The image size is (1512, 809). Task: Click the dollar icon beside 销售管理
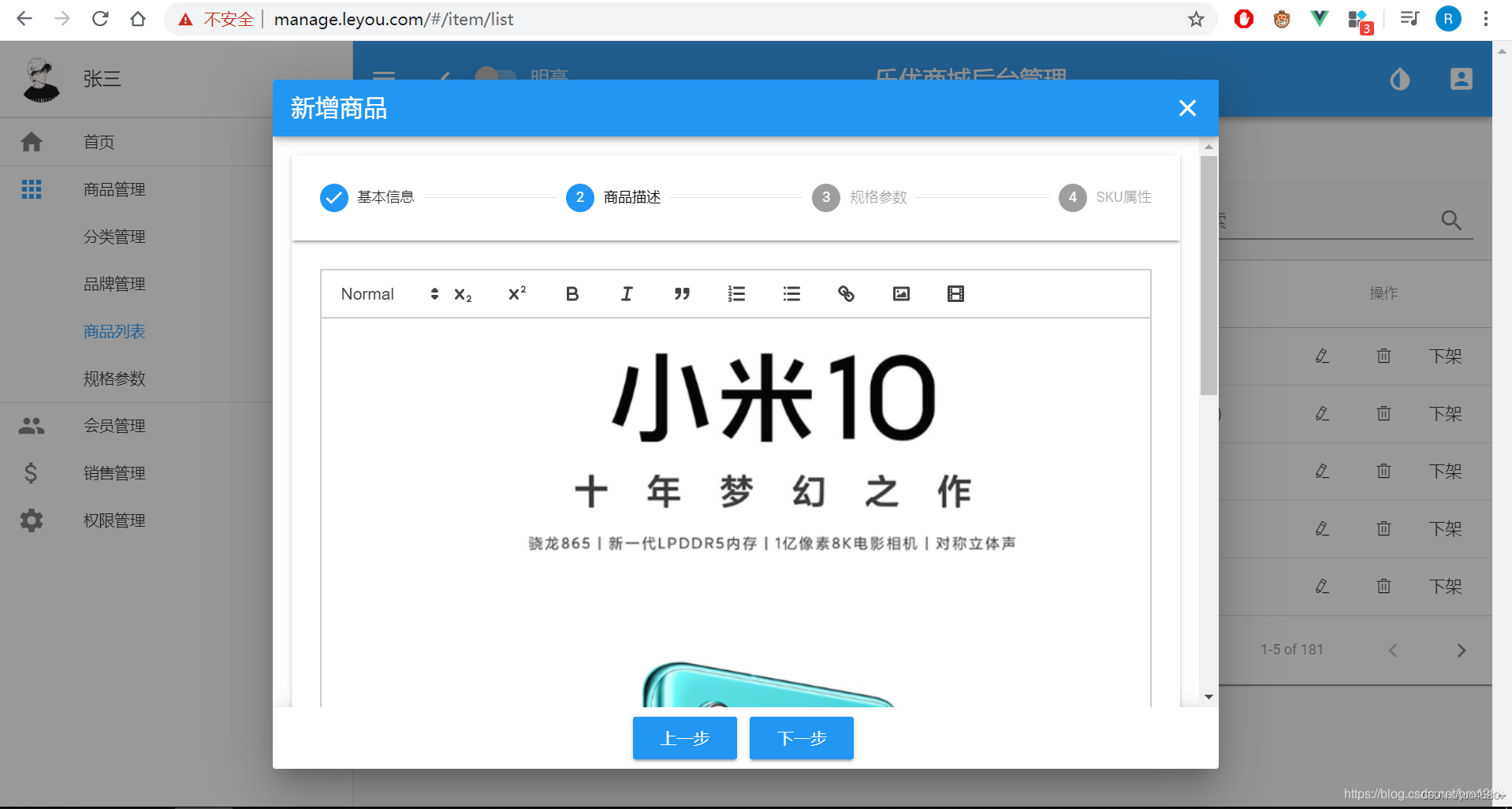31,473
